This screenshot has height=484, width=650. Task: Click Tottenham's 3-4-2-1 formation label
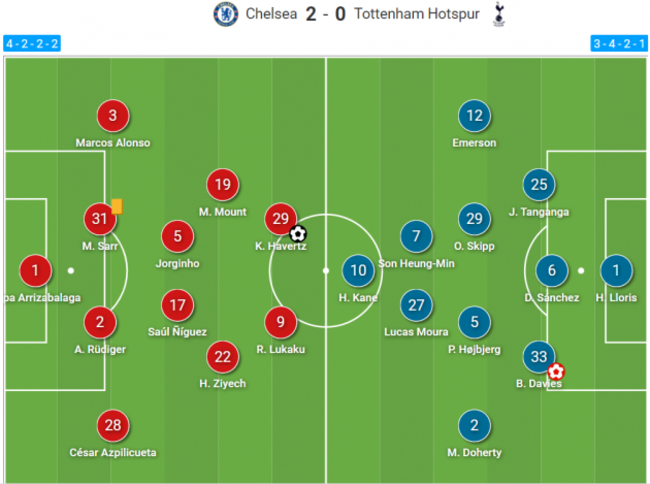619,44
